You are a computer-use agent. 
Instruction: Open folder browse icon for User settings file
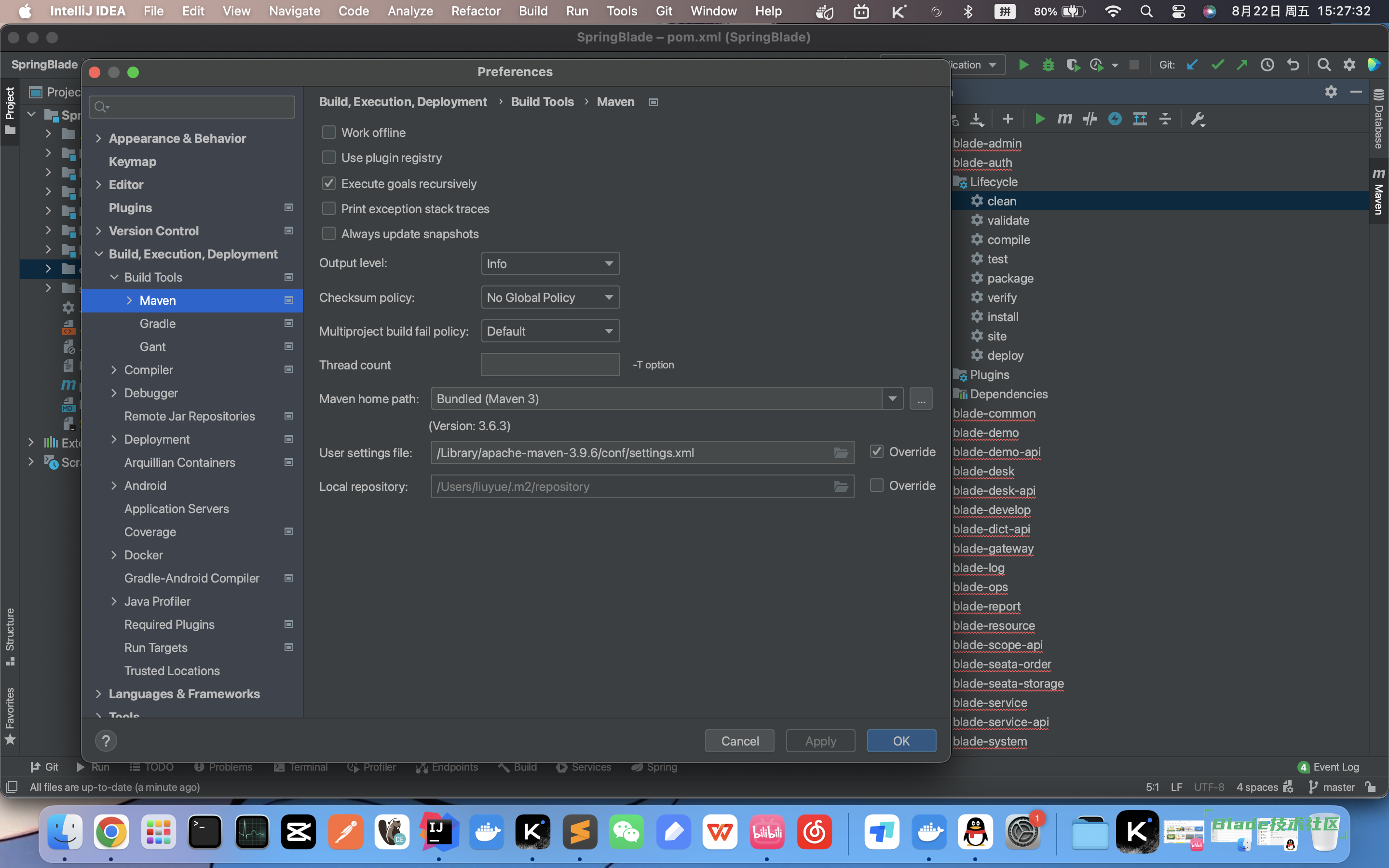click(x=841, y=453)
